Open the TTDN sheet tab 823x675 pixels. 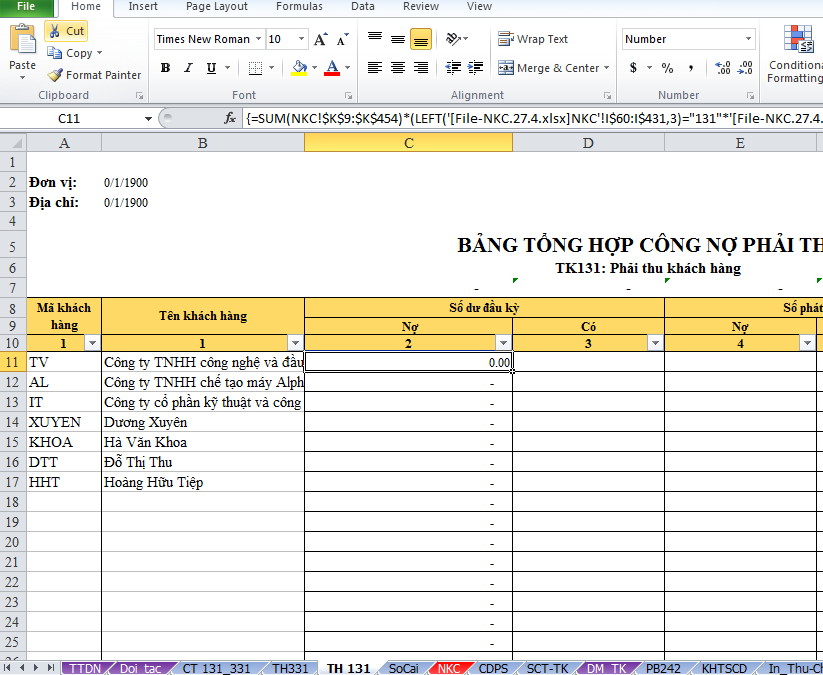tap(85, 668)
